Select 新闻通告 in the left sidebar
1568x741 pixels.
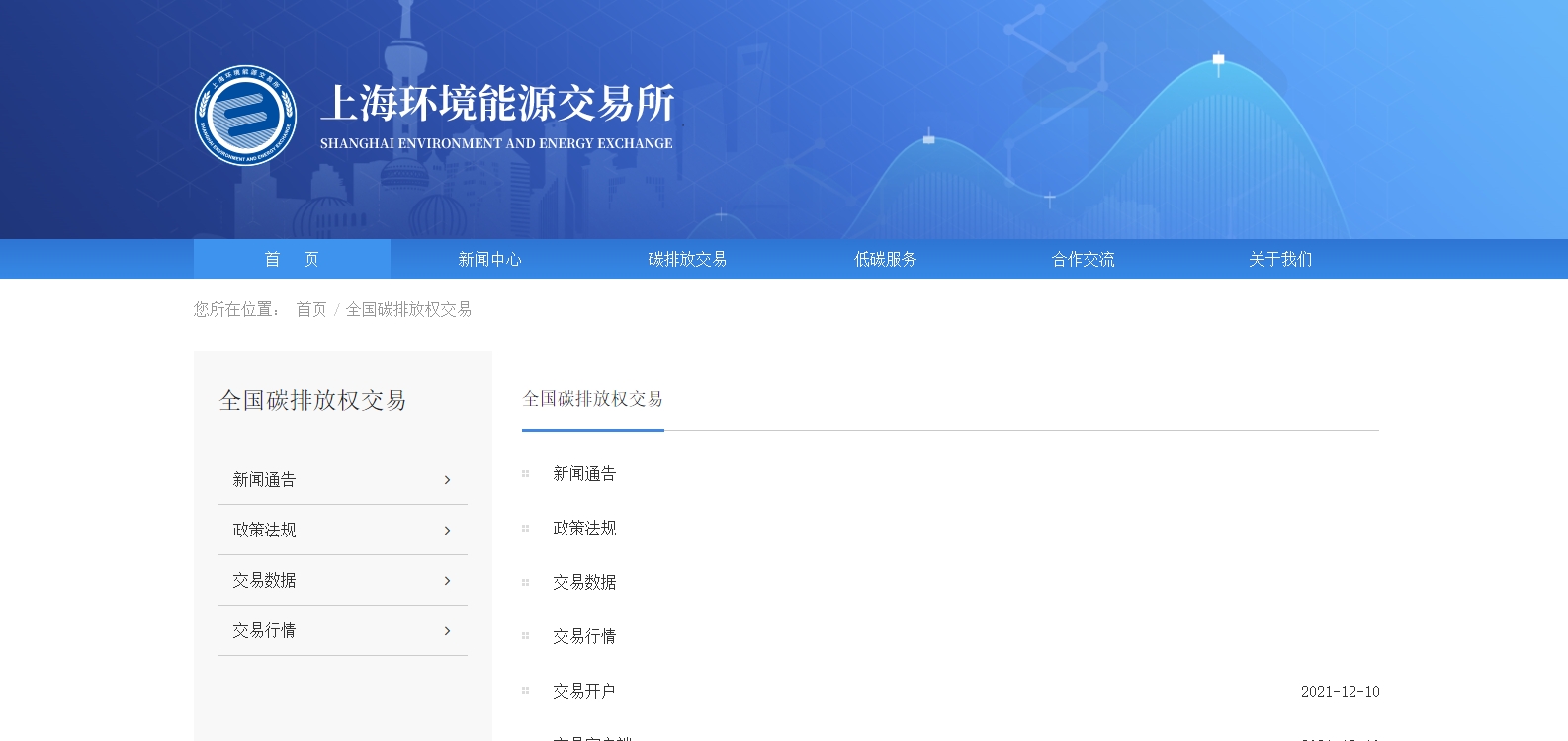(x=343, y=479)
